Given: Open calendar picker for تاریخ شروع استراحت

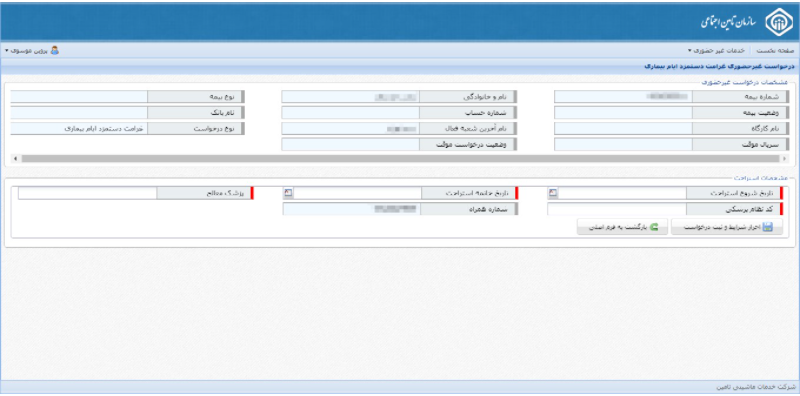Looking at the screenshot, I should pyautogui.click(x=553, y=193).
